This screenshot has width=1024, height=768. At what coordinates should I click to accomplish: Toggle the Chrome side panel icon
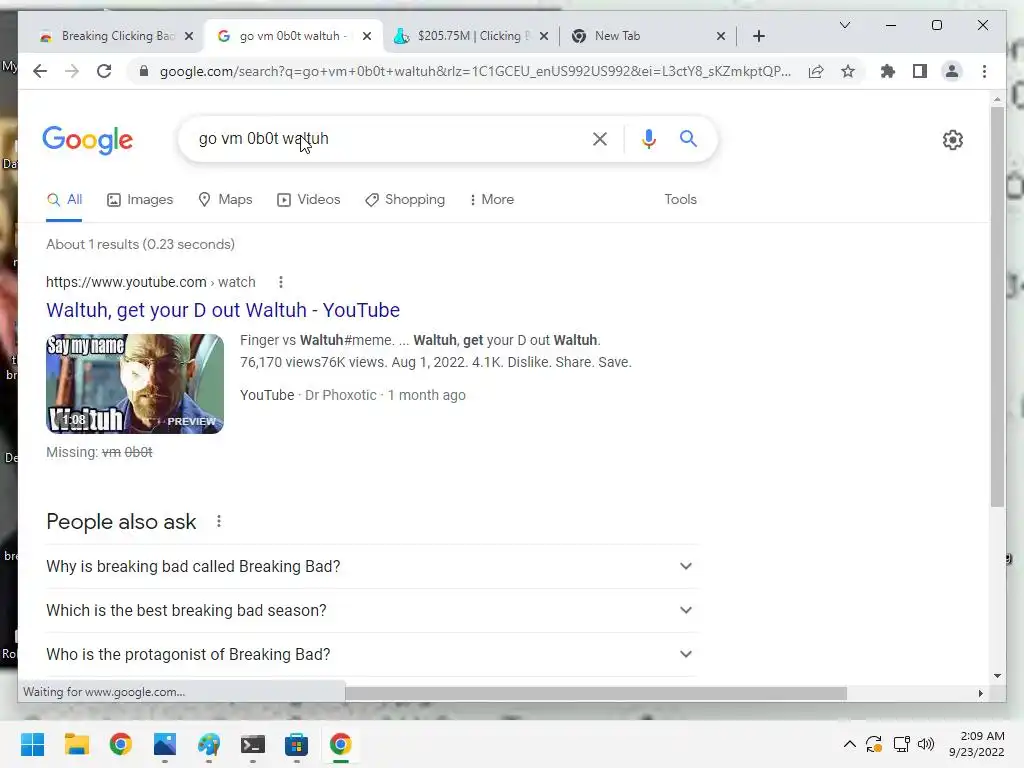(920, 71)
